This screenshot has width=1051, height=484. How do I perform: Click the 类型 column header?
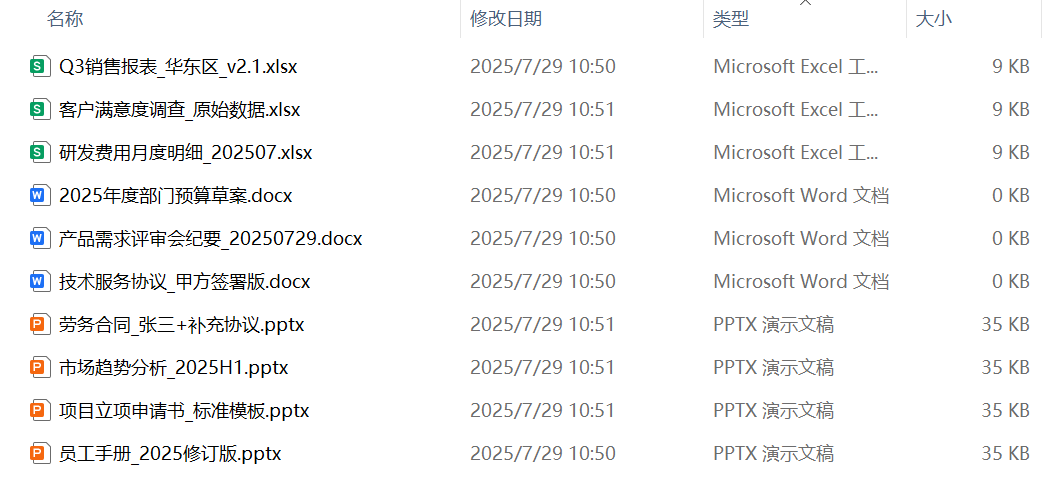click(731, 19)
